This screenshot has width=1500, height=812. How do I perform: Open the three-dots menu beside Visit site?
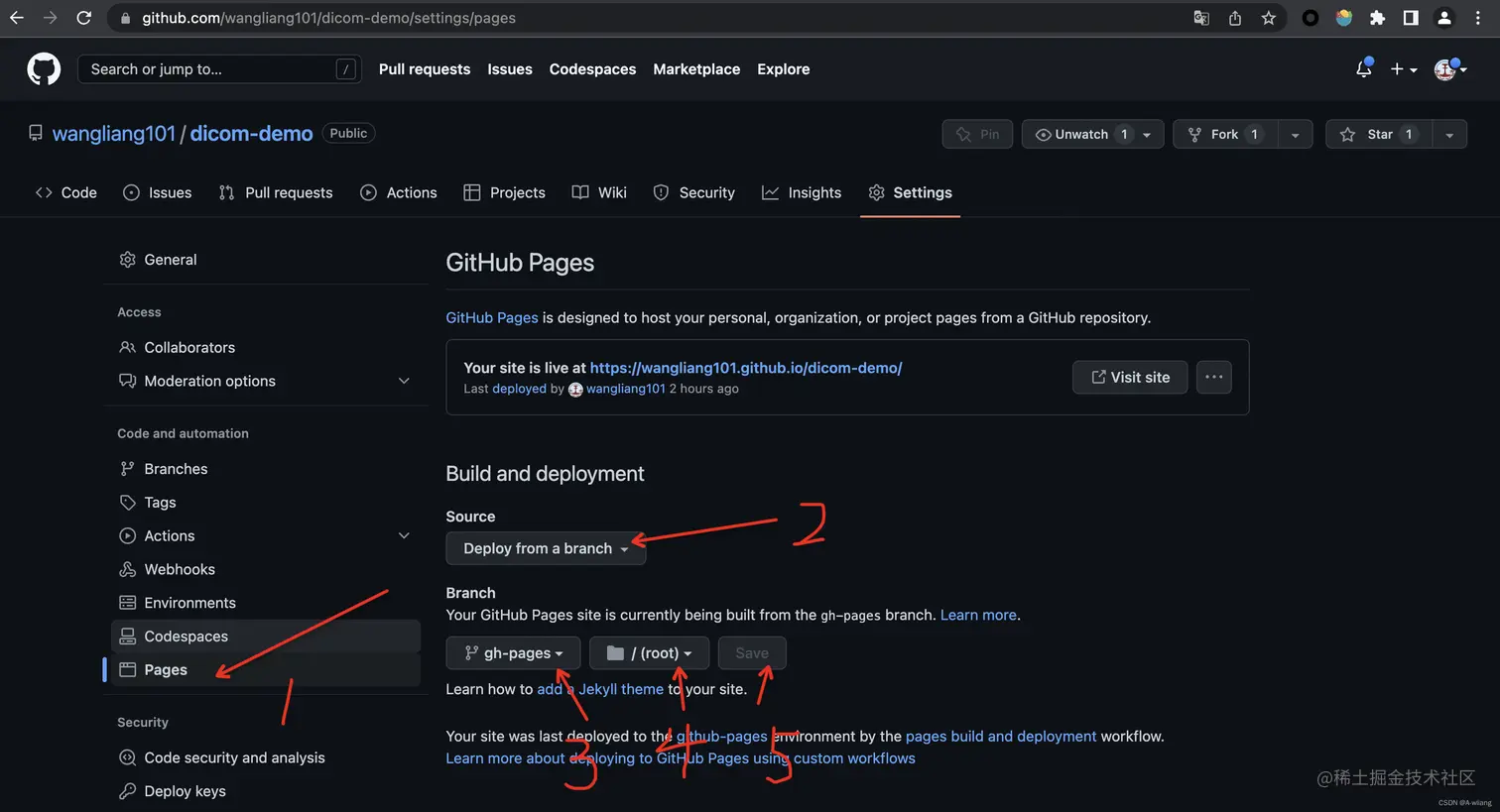tap(1214, 377)
